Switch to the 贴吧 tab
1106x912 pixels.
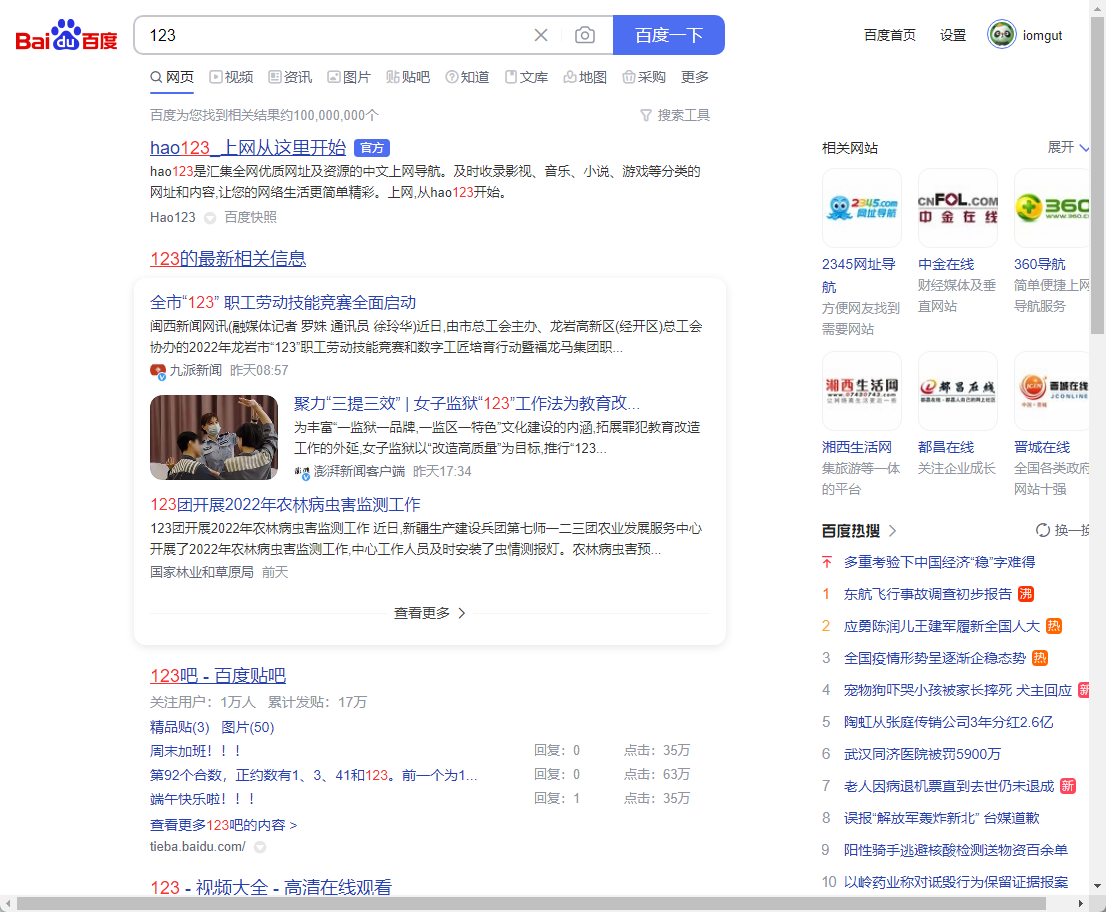408,77
